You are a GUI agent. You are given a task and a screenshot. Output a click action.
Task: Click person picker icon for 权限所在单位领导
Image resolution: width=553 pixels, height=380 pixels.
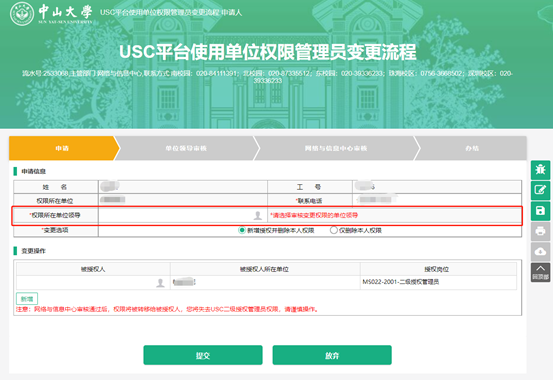258,215
